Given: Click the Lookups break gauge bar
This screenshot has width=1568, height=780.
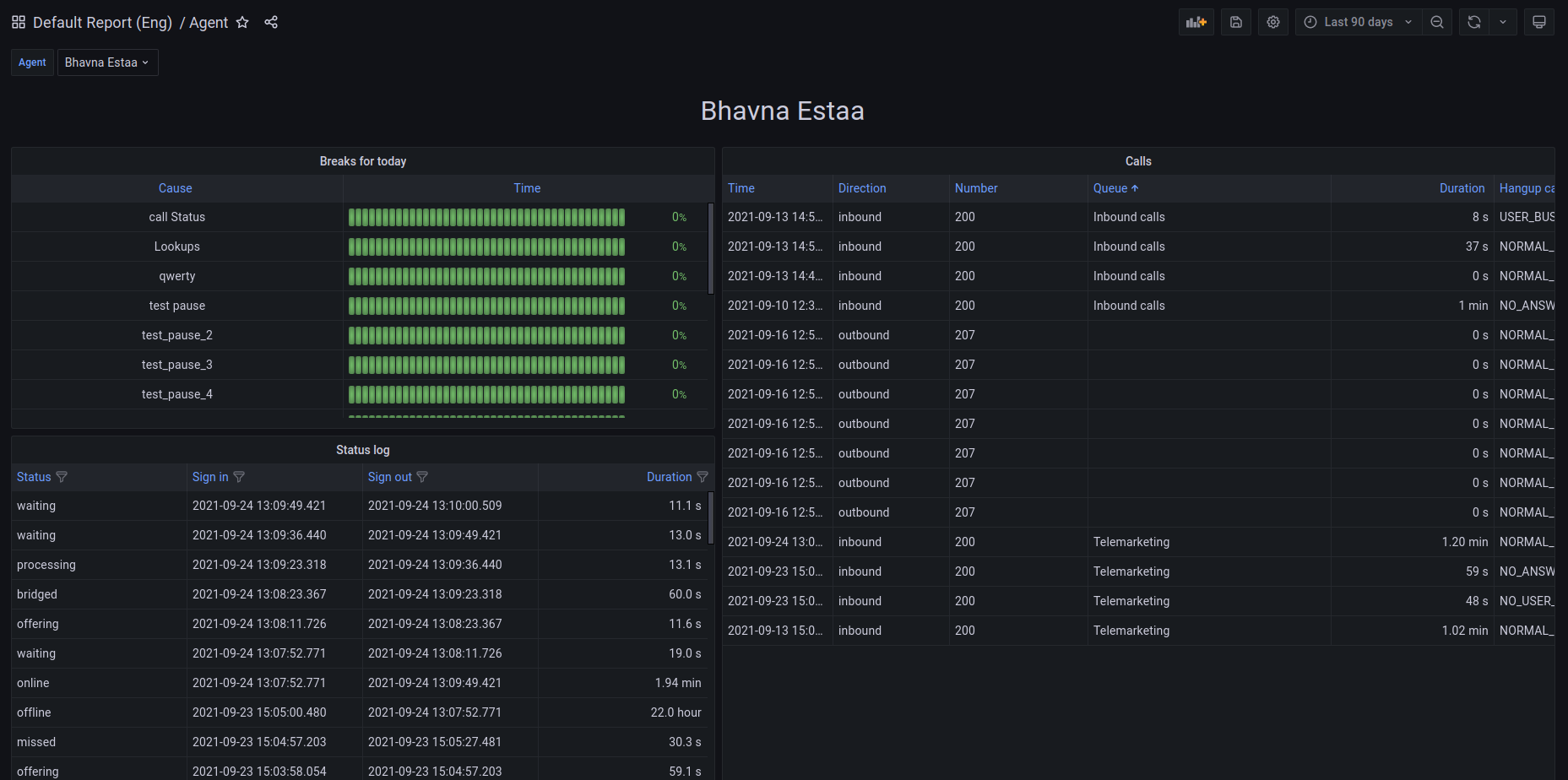Looking at the screenshot, I should tap(486, 246).
